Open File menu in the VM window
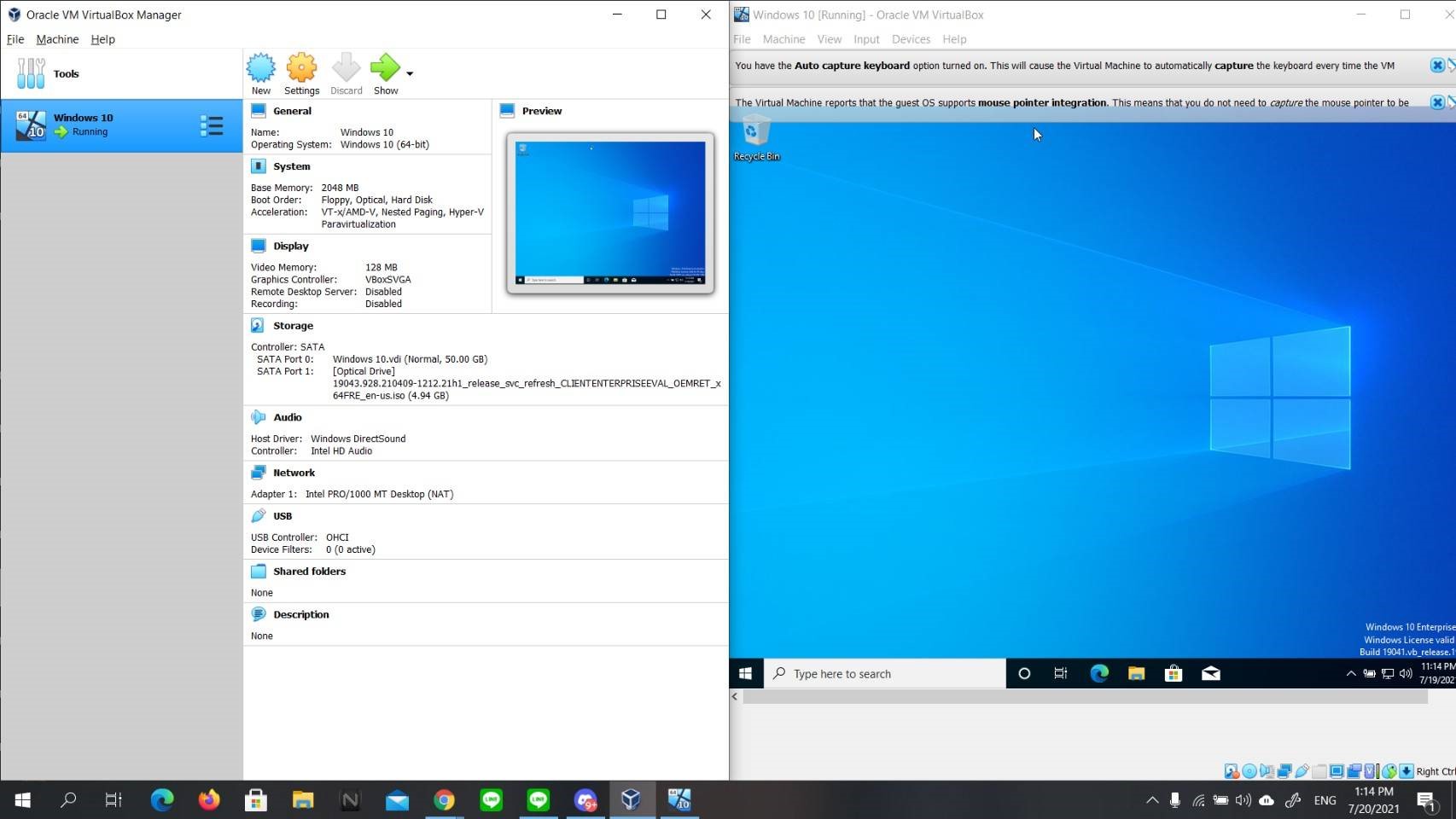The width and height of the screenshot is (1456, 819). tap(742, 39)
